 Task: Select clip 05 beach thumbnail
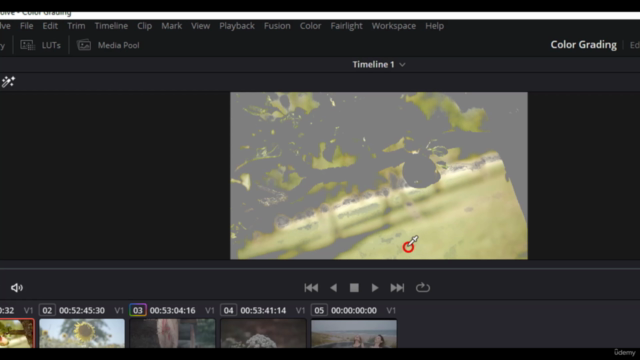click(x=354, y=333)
